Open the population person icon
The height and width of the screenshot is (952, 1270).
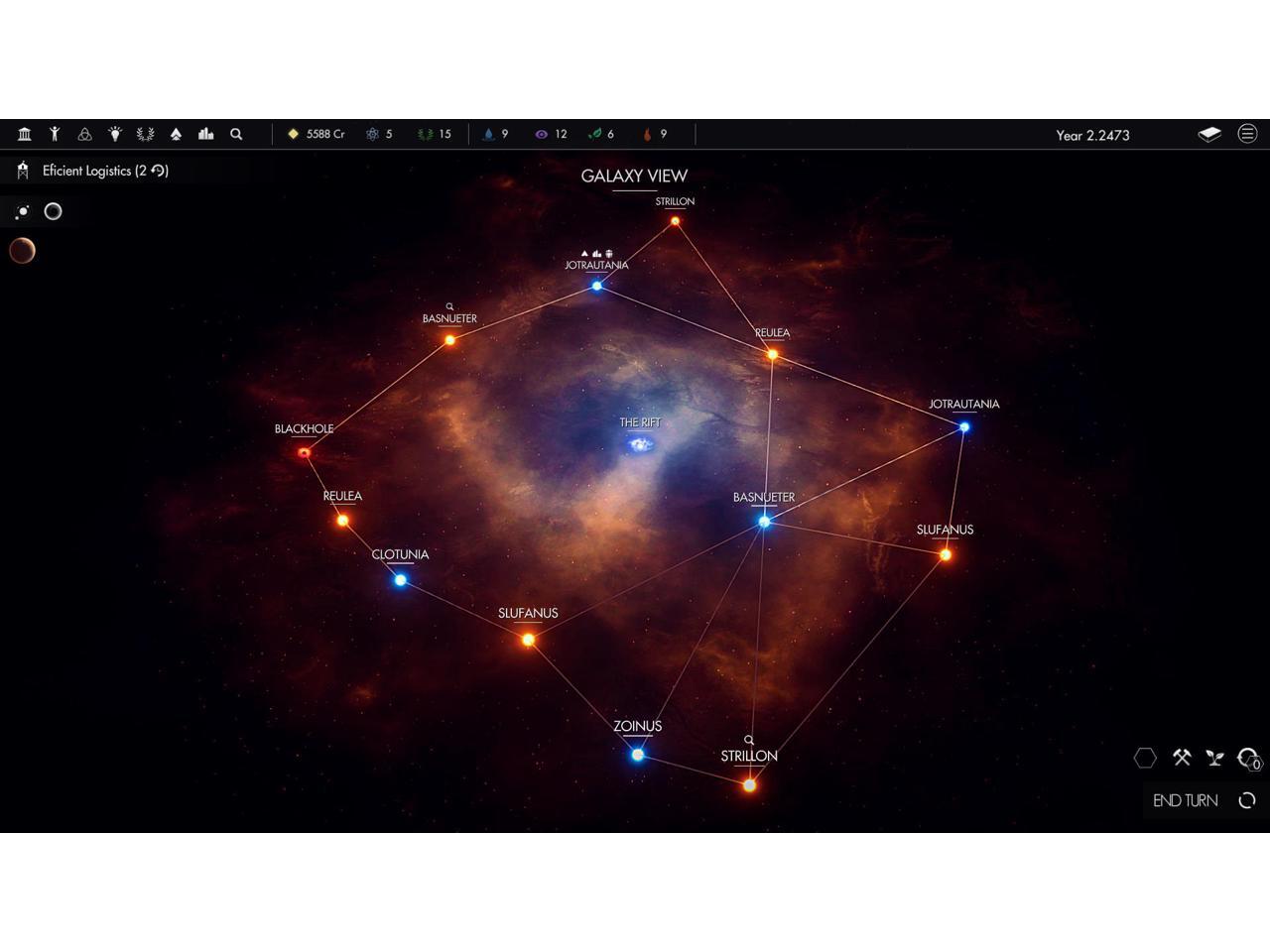pyautogui.click(x=55, y=134)
